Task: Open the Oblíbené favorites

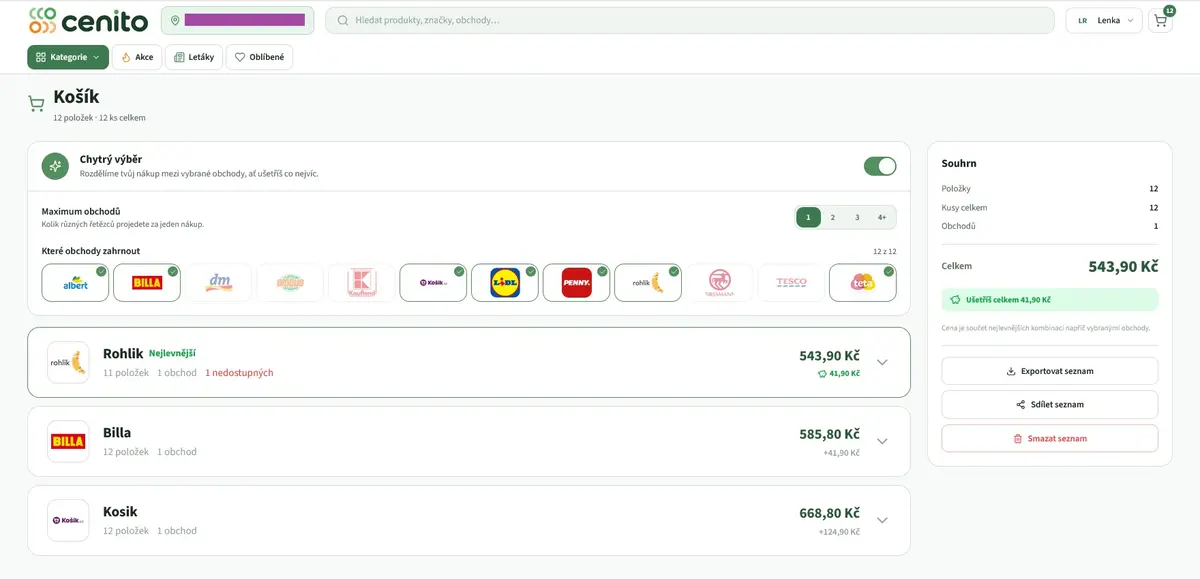Action: click(x=259, y=57)
